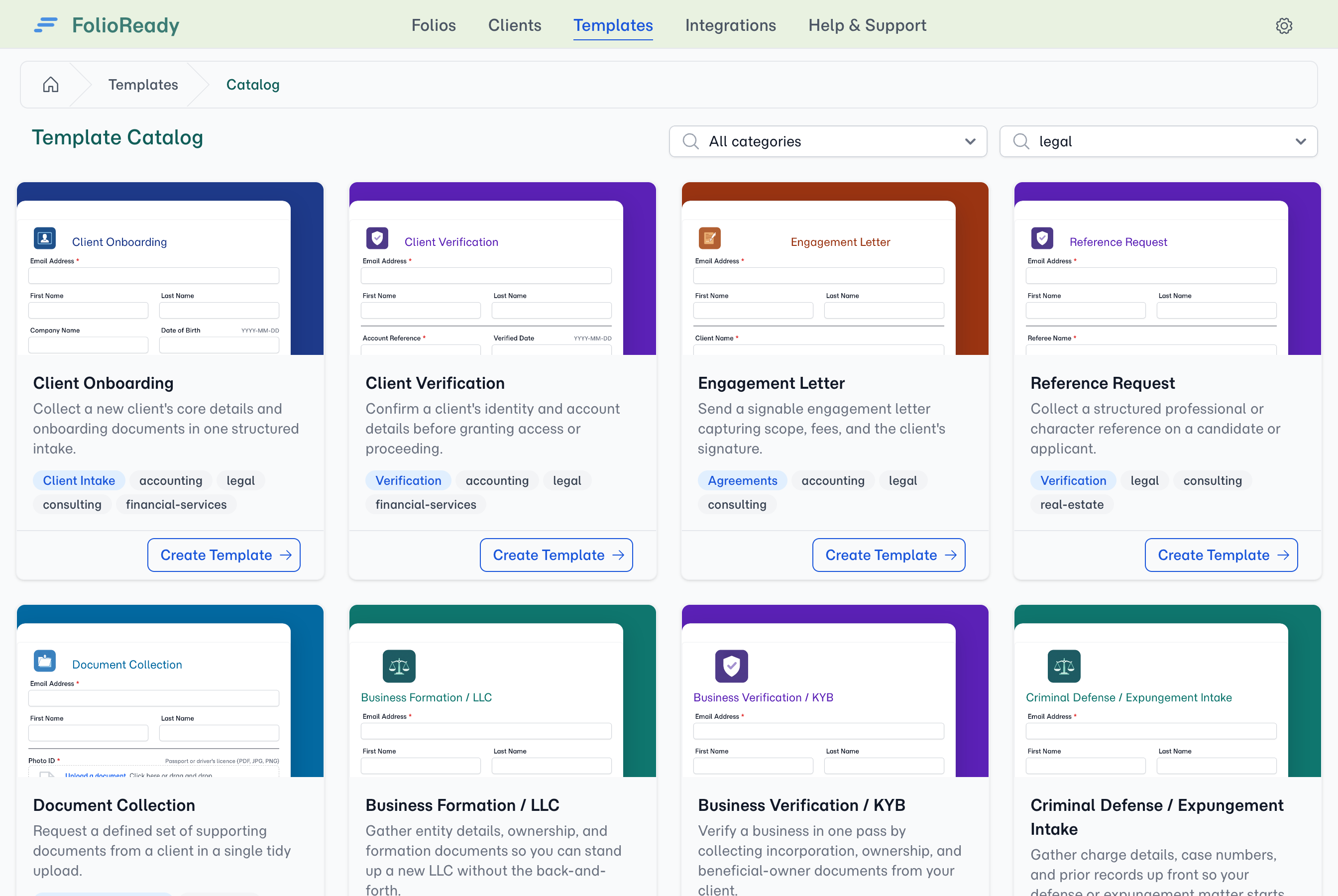Click the Template Catalog page title
Image resolution: width=1338 pixels, height=896 pixels.
117,137
